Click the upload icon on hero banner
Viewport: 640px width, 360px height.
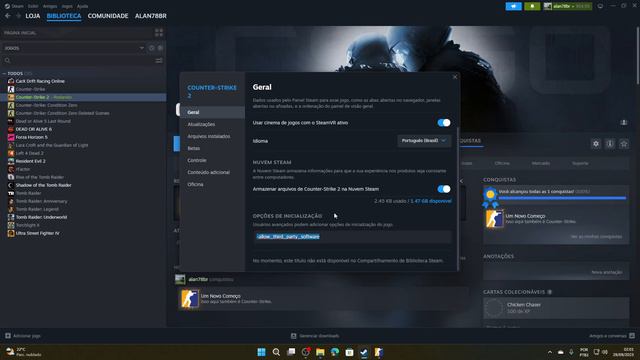pos(624,122)
